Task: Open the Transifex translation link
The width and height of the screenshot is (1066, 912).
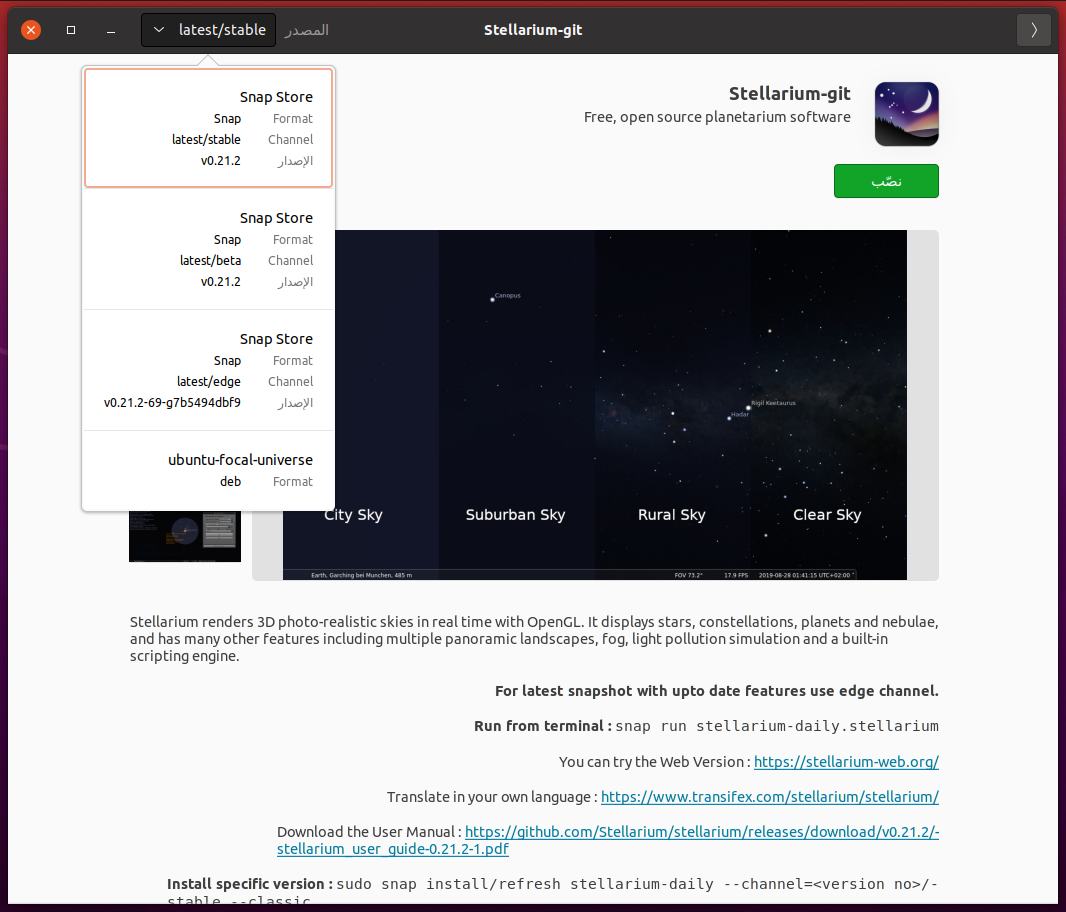Action: tap(769, 797)
